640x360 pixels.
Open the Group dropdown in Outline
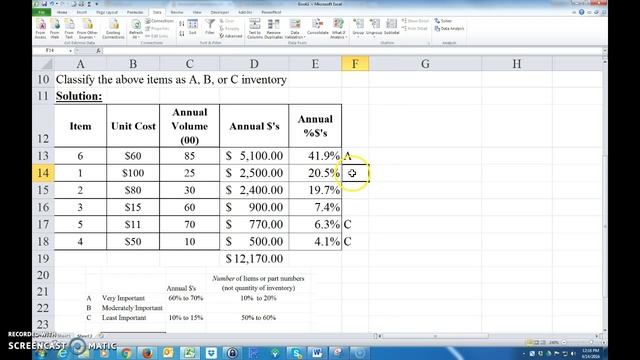pos(358,28)
